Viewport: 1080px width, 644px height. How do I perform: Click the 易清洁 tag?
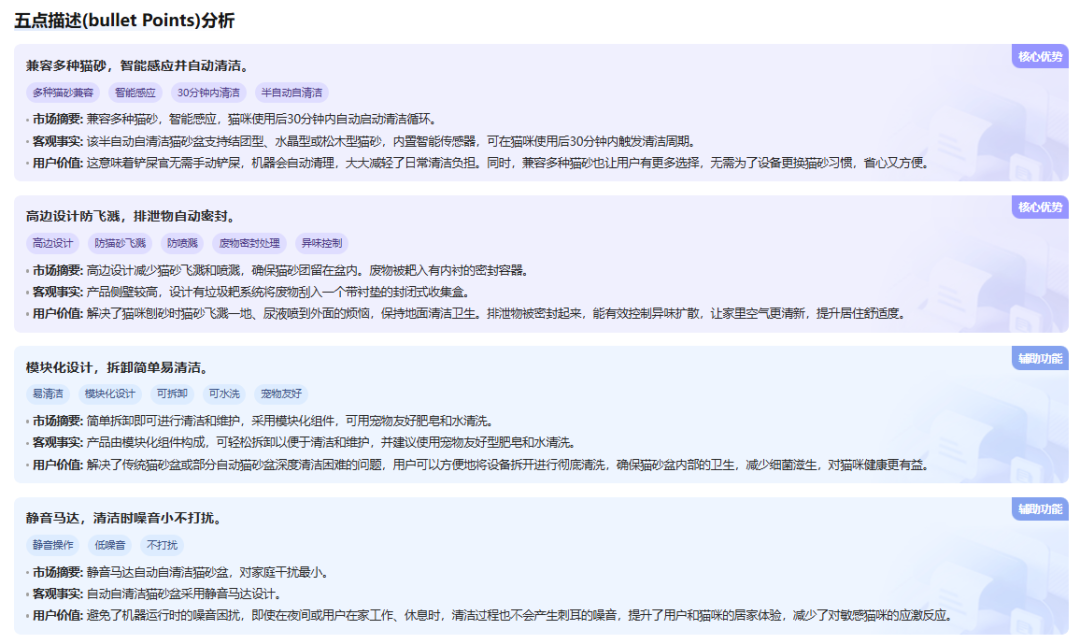(x=48, y=394)
